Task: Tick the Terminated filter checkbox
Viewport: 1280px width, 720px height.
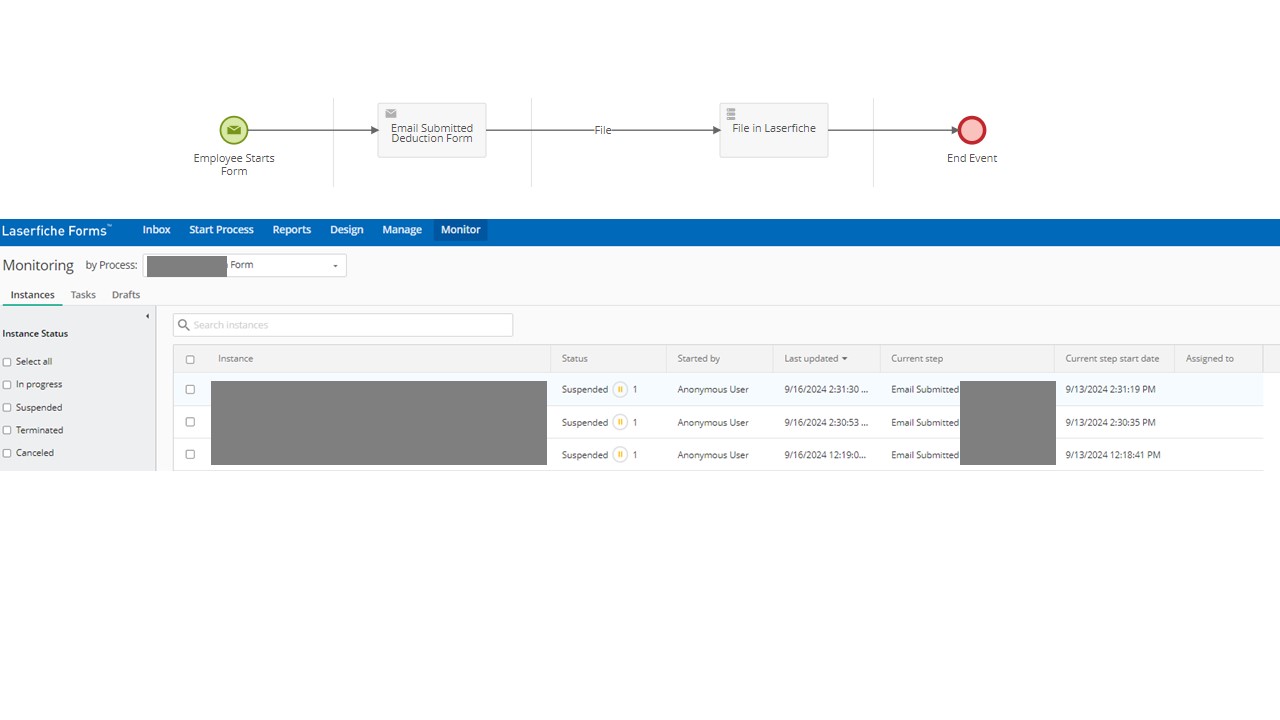Action: (x=7, y=431)
